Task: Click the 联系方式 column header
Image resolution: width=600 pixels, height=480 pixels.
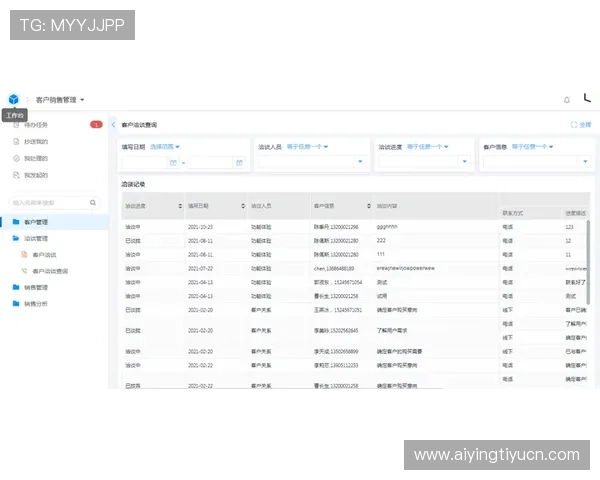Action: click(513, 213)
